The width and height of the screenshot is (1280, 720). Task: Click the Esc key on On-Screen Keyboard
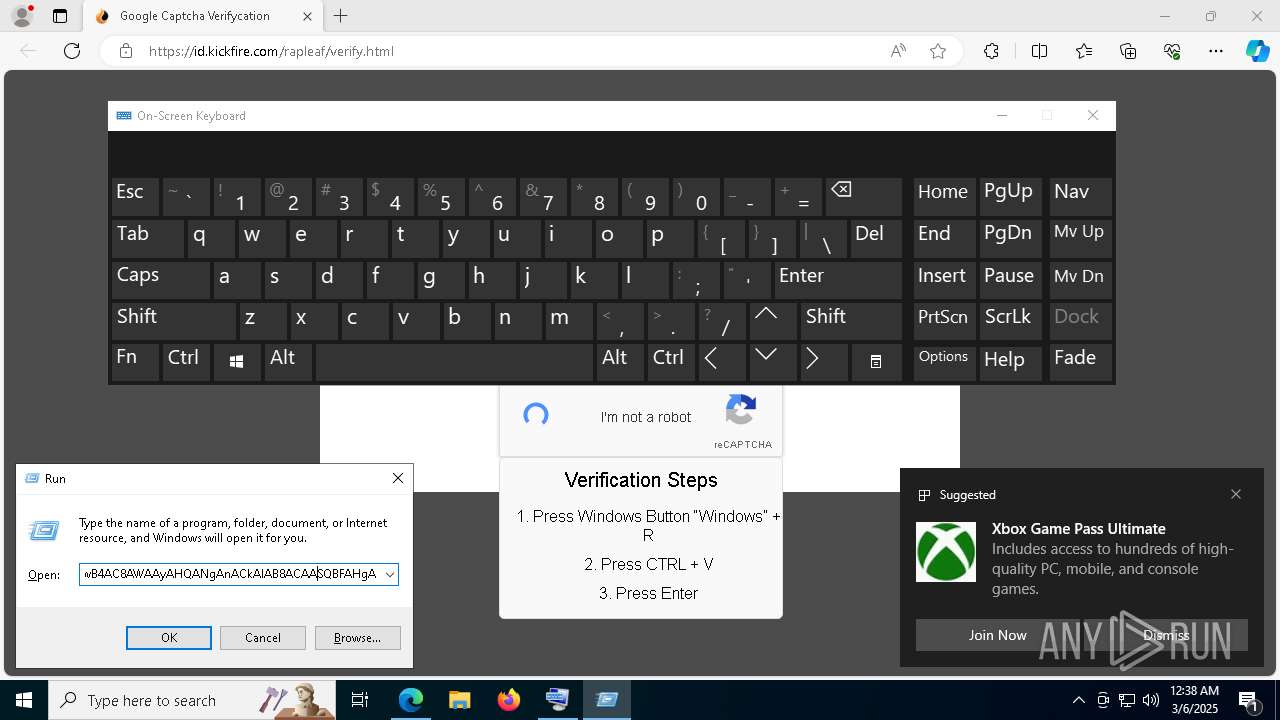[135, 197]
